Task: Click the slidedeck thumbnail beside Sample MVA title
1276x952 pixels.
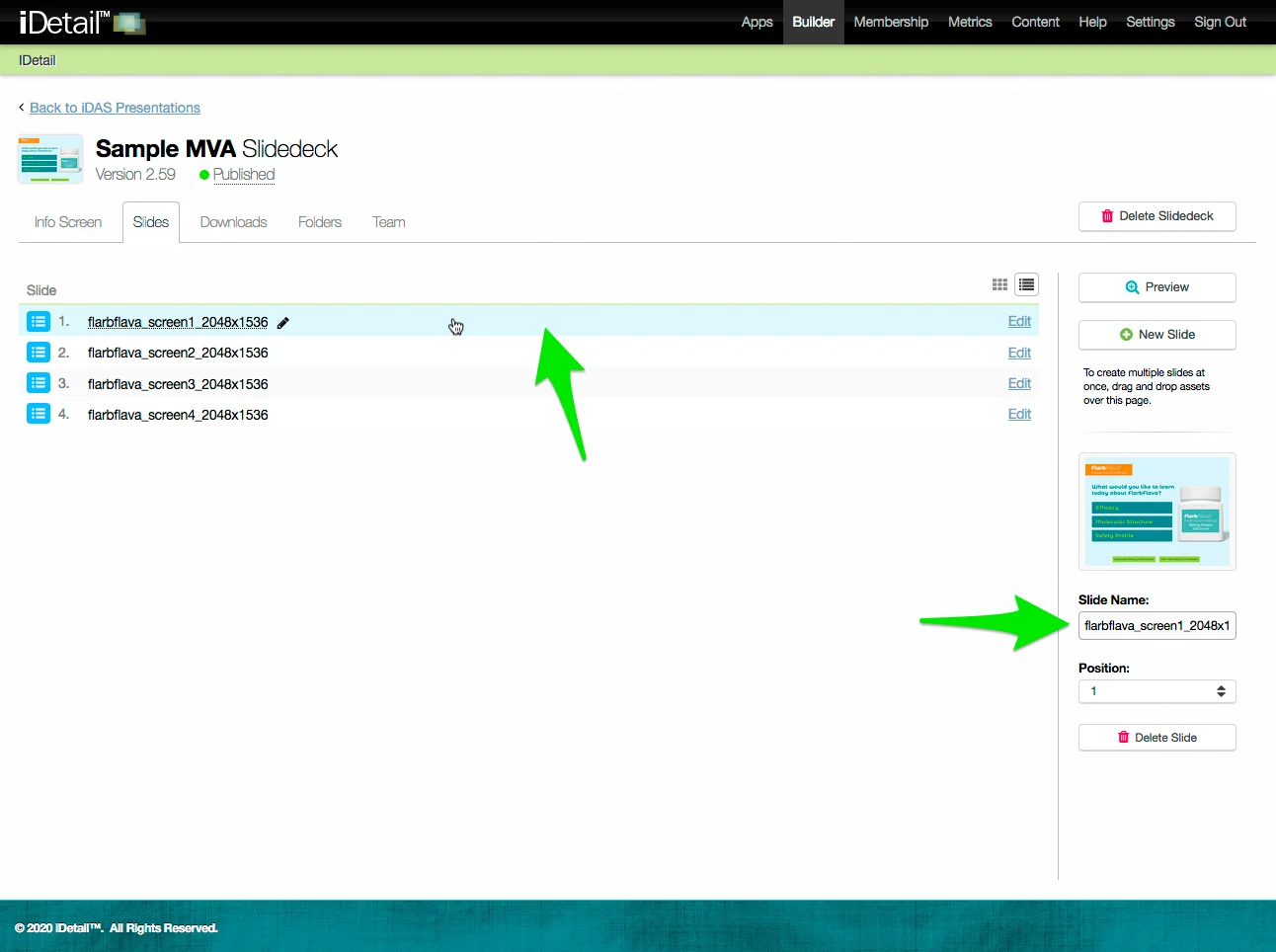Action: (50, 159)
